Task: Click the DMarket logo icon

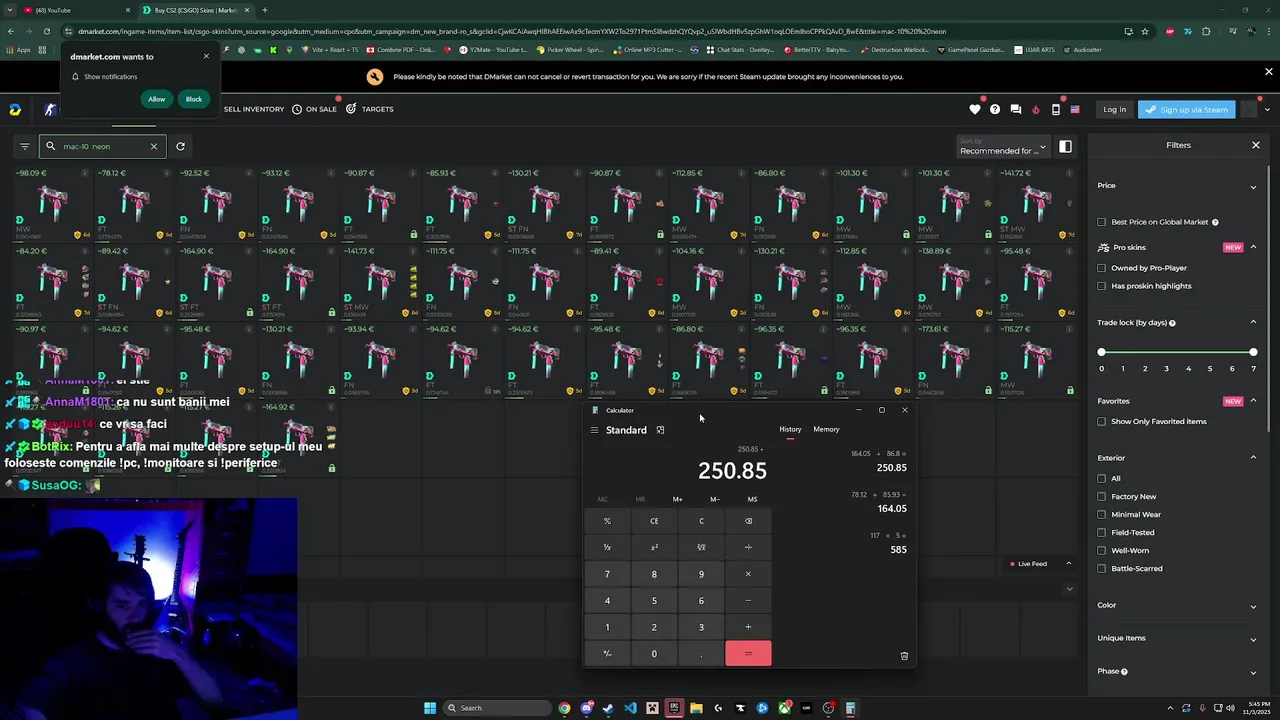Action: (x=15, y=109)
